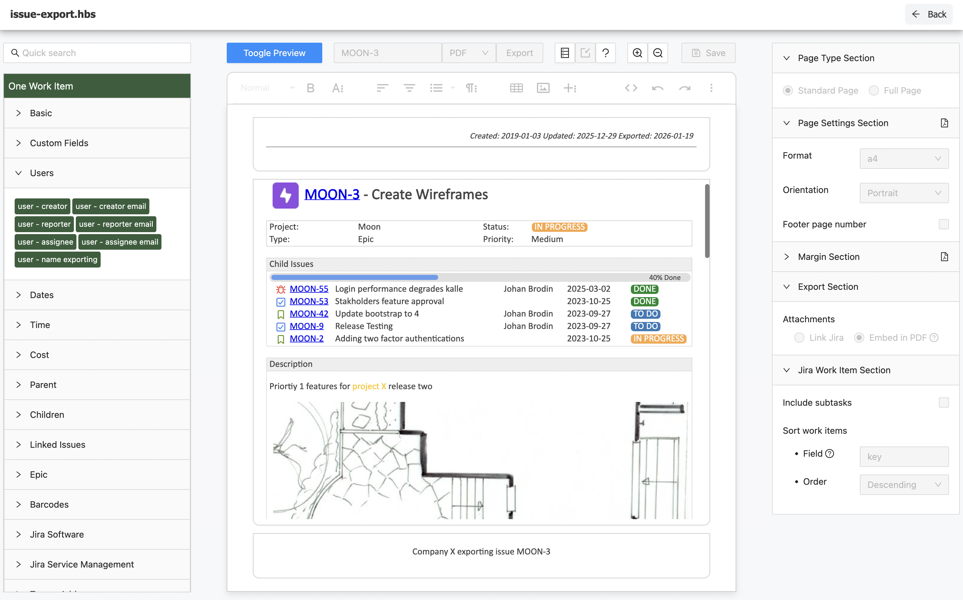Click the One Work Item header
This screenshot has height=600, width=963.
coord(97,86)
